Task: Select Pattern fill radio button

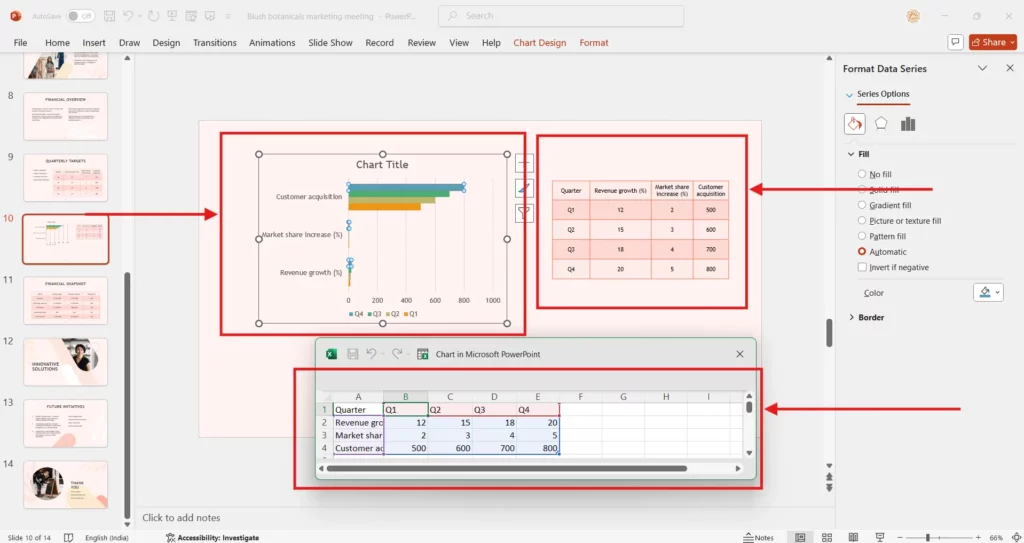Action: click(x=862, y=236)
